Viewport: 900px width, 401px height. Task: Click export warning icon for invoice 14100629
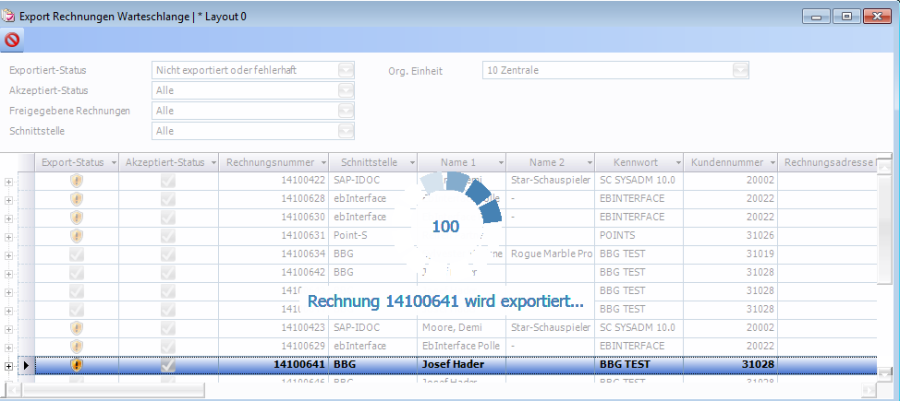click(x=76, y=346)
